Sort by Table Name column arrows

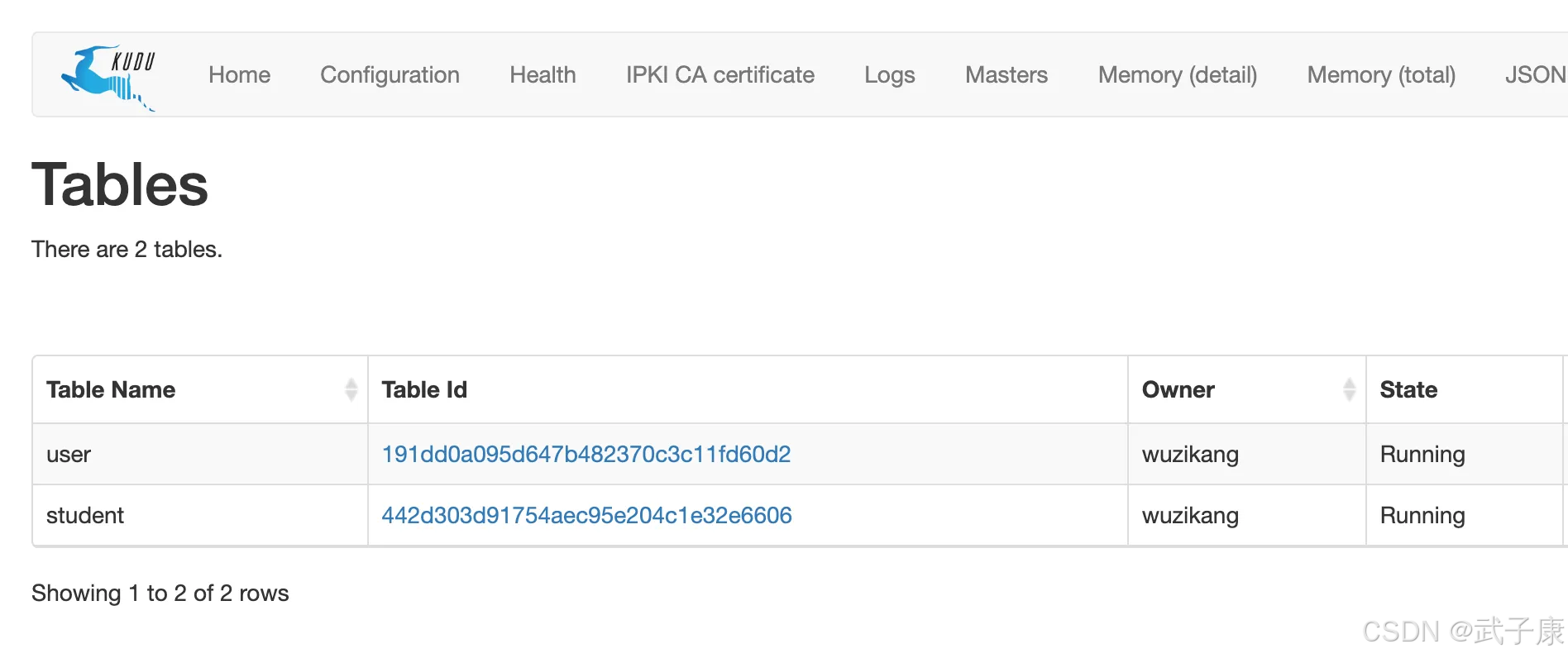click(351, 389)
